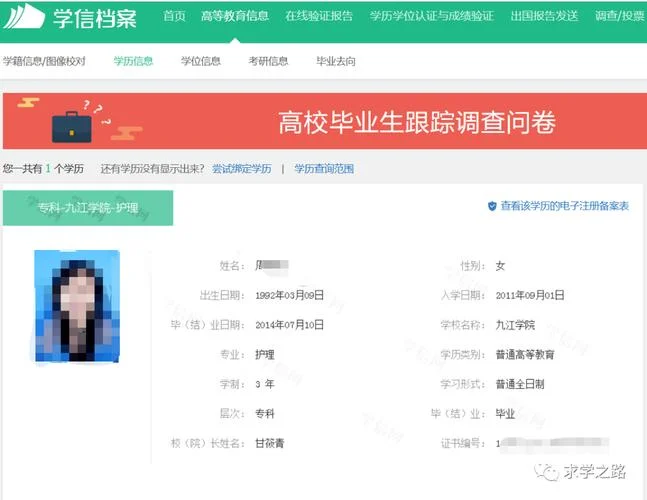Click the 3 年 program length value
The width and height of the screenshot is (647, 500).
265,384
